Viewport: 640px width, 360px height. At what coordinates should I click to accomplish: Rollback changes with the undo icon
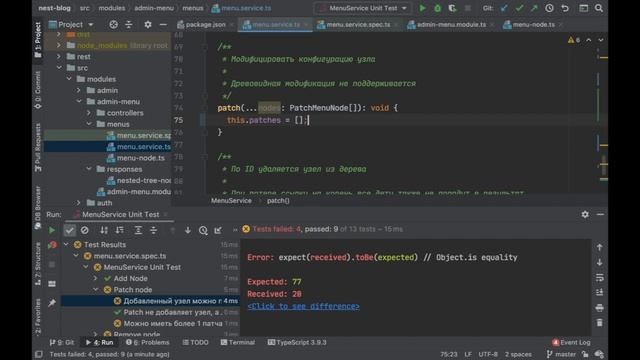click(565, 8)
